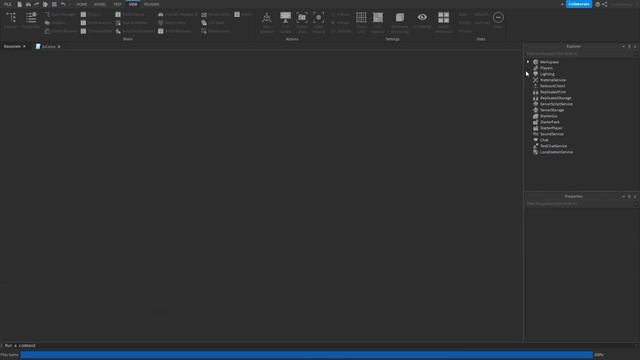Close the Baseplate tab
640x360 pixels.
pos(24,47)
